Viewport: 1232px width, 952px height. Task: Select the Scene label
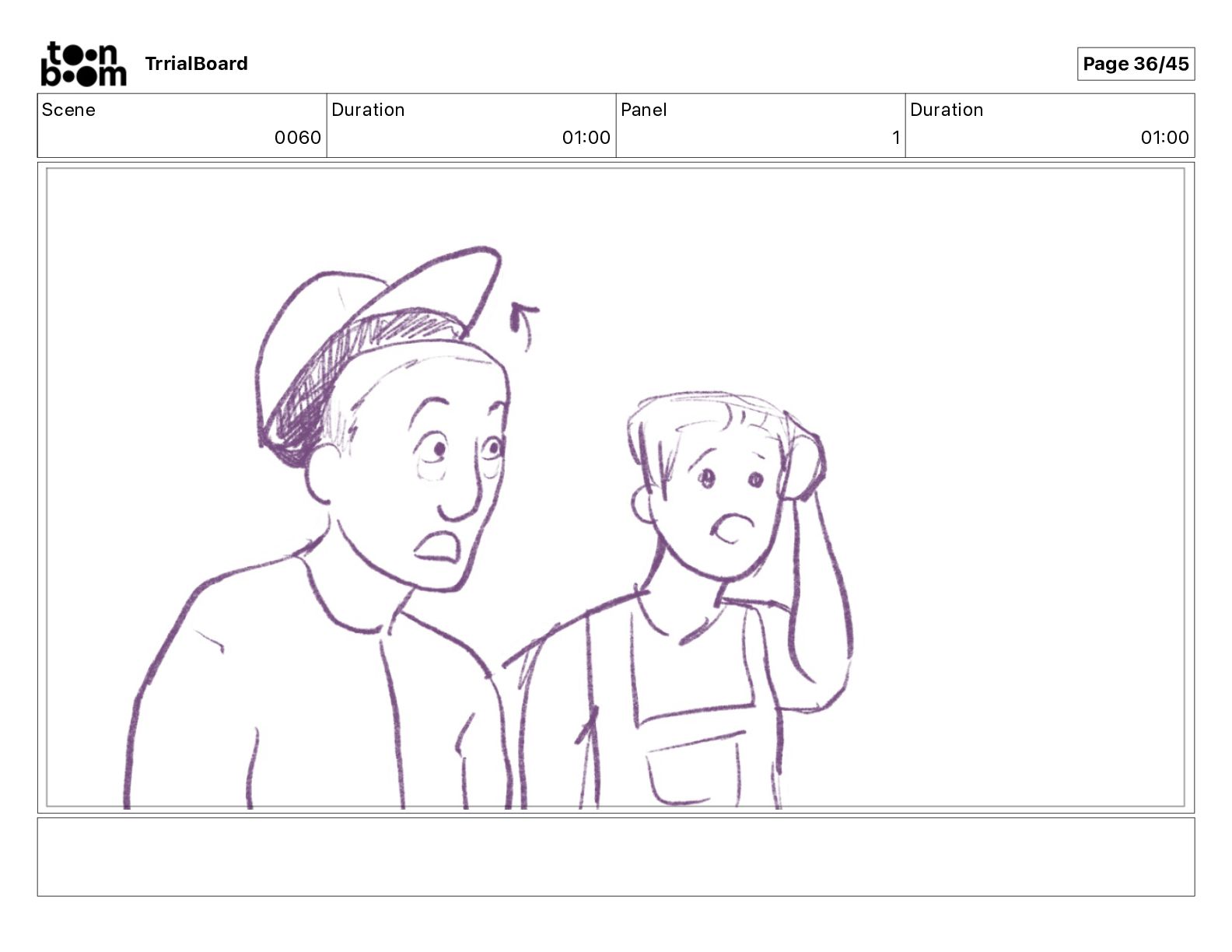pyautogui.click(x=68, y=110)
